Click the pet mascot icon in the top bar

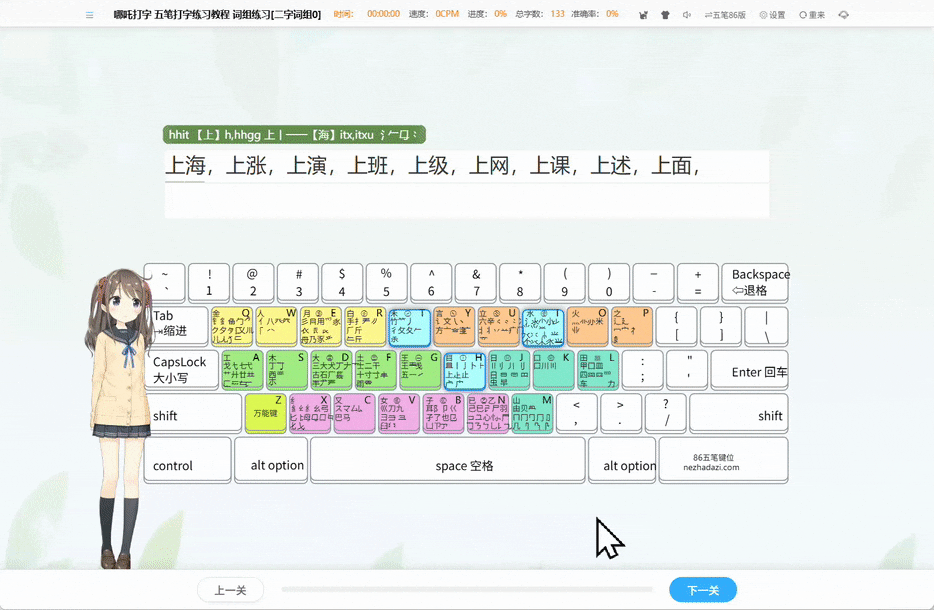[643, 14]
